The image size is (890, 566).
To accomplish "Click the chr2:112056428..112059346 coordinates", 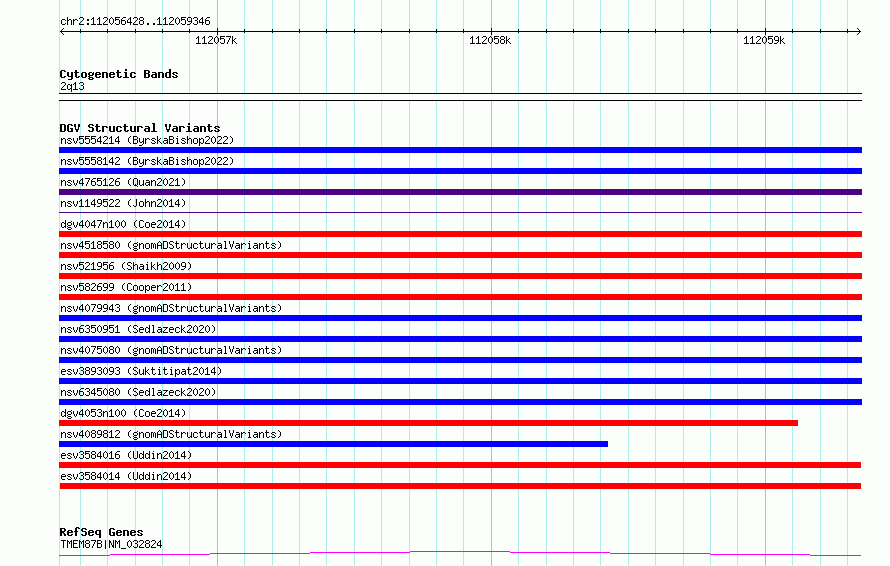I will [x=135, y=22].
